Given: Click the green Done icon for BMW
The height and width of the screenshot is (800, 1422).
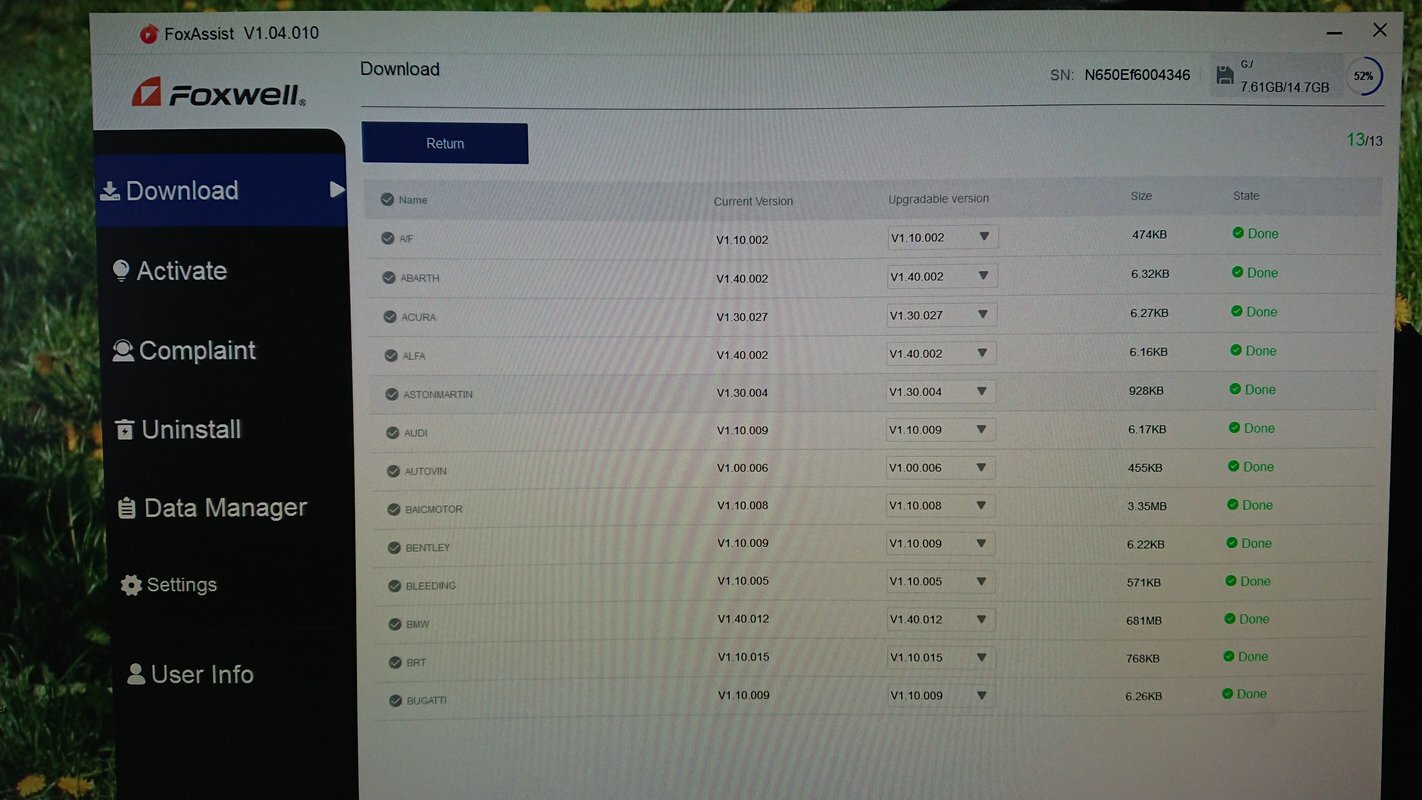Looking at the screenshot, I should click(x=1230, y=619).
